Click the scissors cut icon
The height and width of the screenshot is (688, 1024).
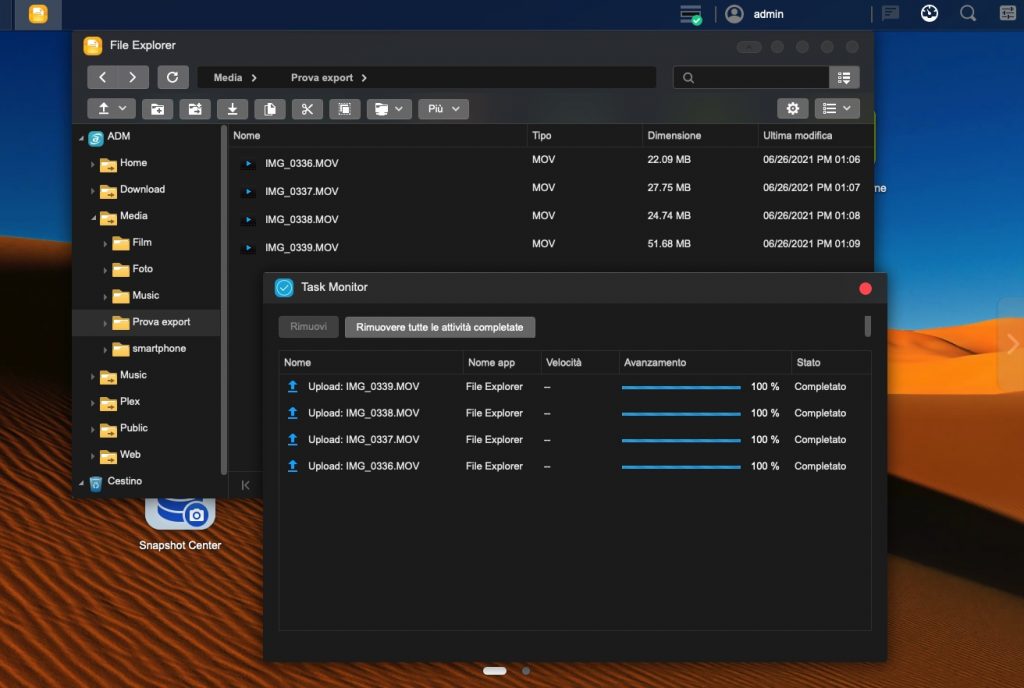click(307, 109)
